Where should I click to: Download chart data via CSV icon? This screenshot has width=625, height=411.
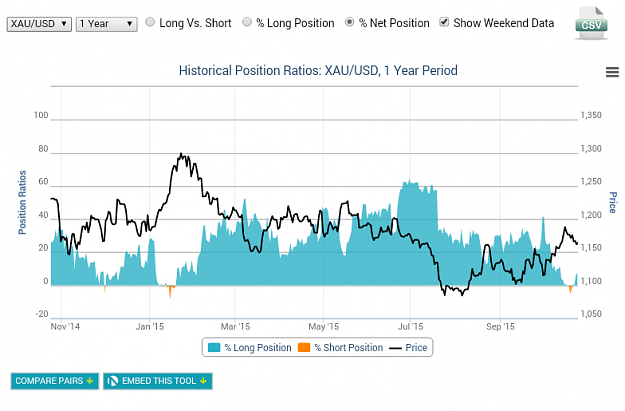point(592,23)
